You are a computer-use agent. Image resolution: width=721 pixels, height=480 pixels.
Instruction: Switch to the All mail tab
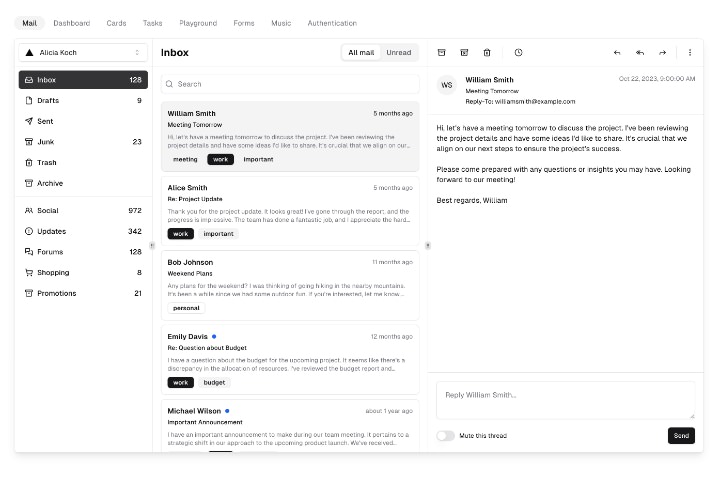coord(361,52)
